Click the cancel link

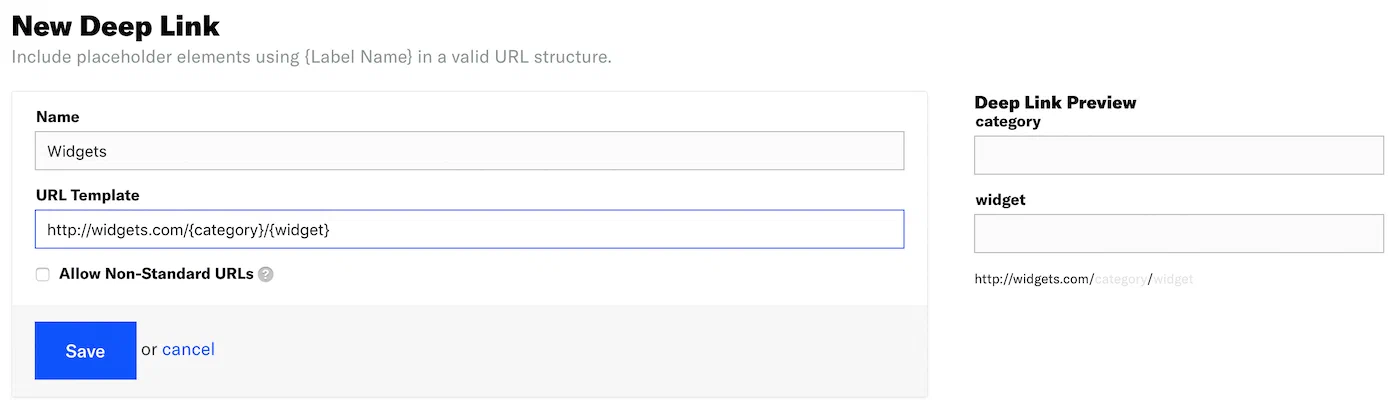click(x=188, y=349)
